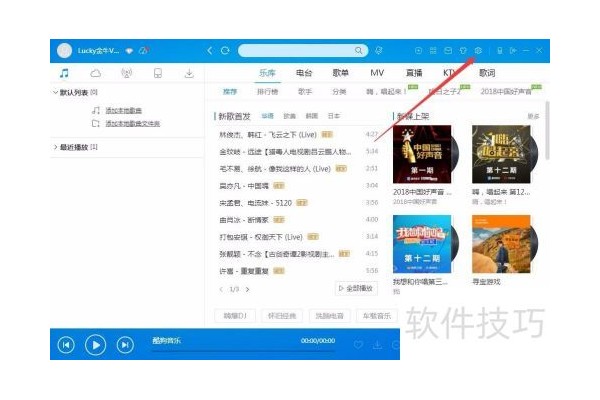600x400 pixels.
Task: Click the VIP diamond icon
Action: click(x=129, y=51)
